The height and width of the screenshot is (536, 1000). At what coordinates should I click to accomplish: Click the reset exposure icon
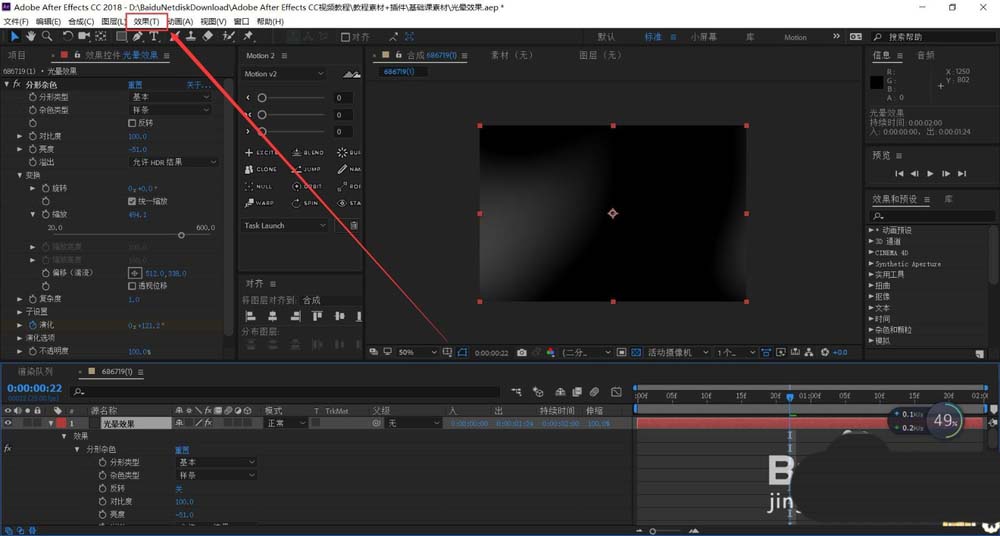tap(825, 352)
